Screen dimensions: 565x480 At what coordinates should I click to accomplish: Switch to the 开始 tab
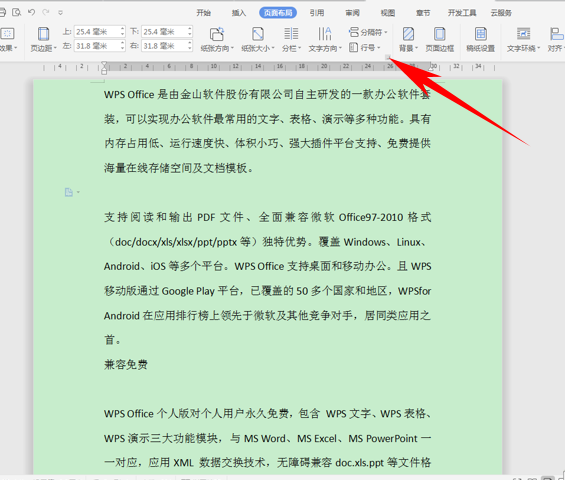pyautogui.click(x=203, y=13)
